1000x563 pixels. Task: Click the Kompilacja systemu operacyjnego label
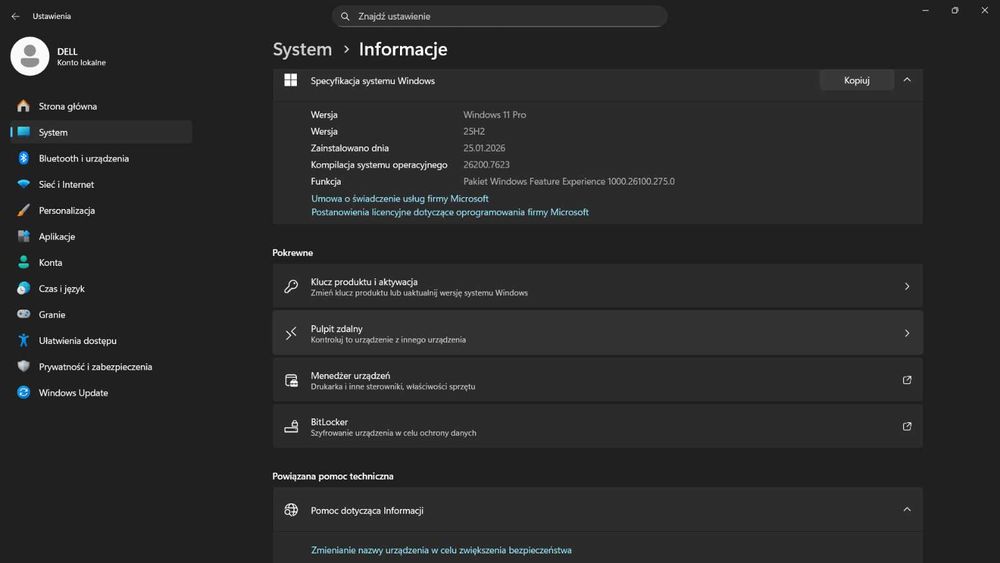[379, 165]
